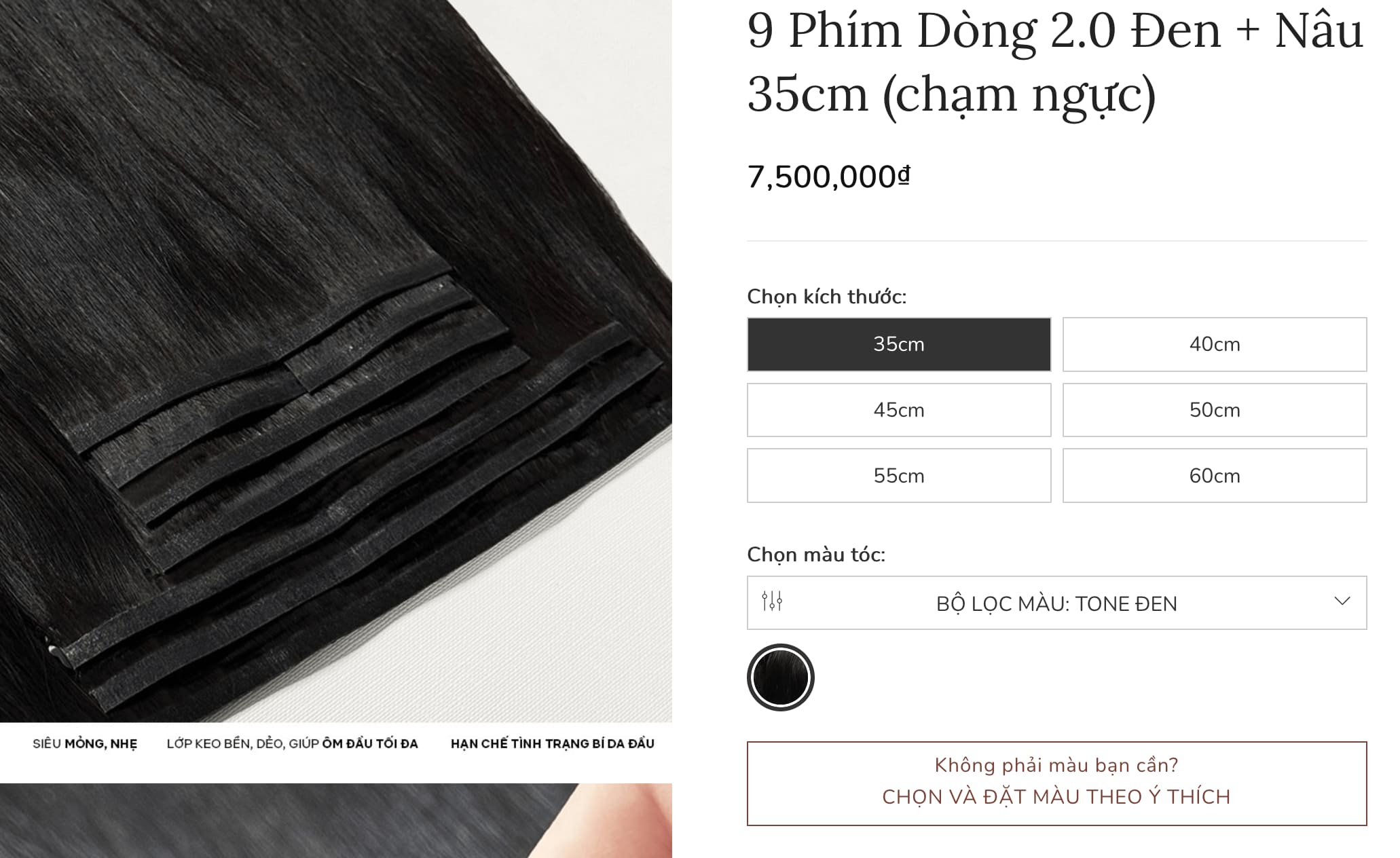Screen dimensions: 1400x858
Task: Choose the 55cm hair length
Action: click(x=899, y=476)
